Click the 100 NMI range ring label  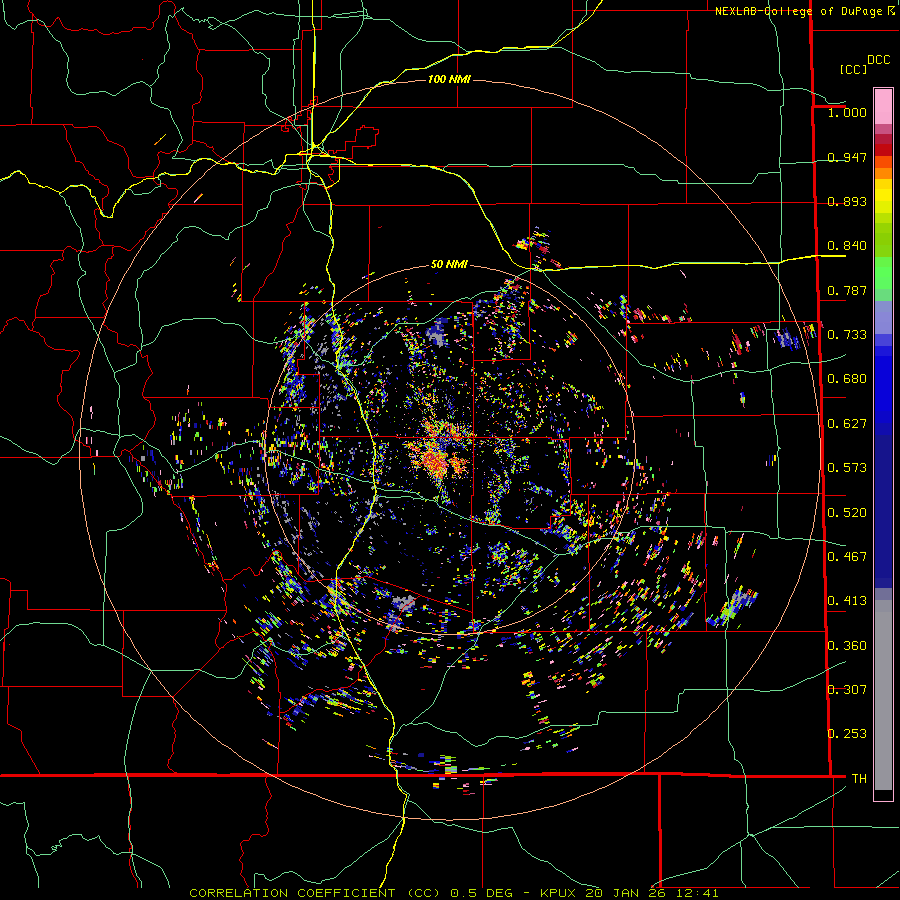click(x=449, y=79)
